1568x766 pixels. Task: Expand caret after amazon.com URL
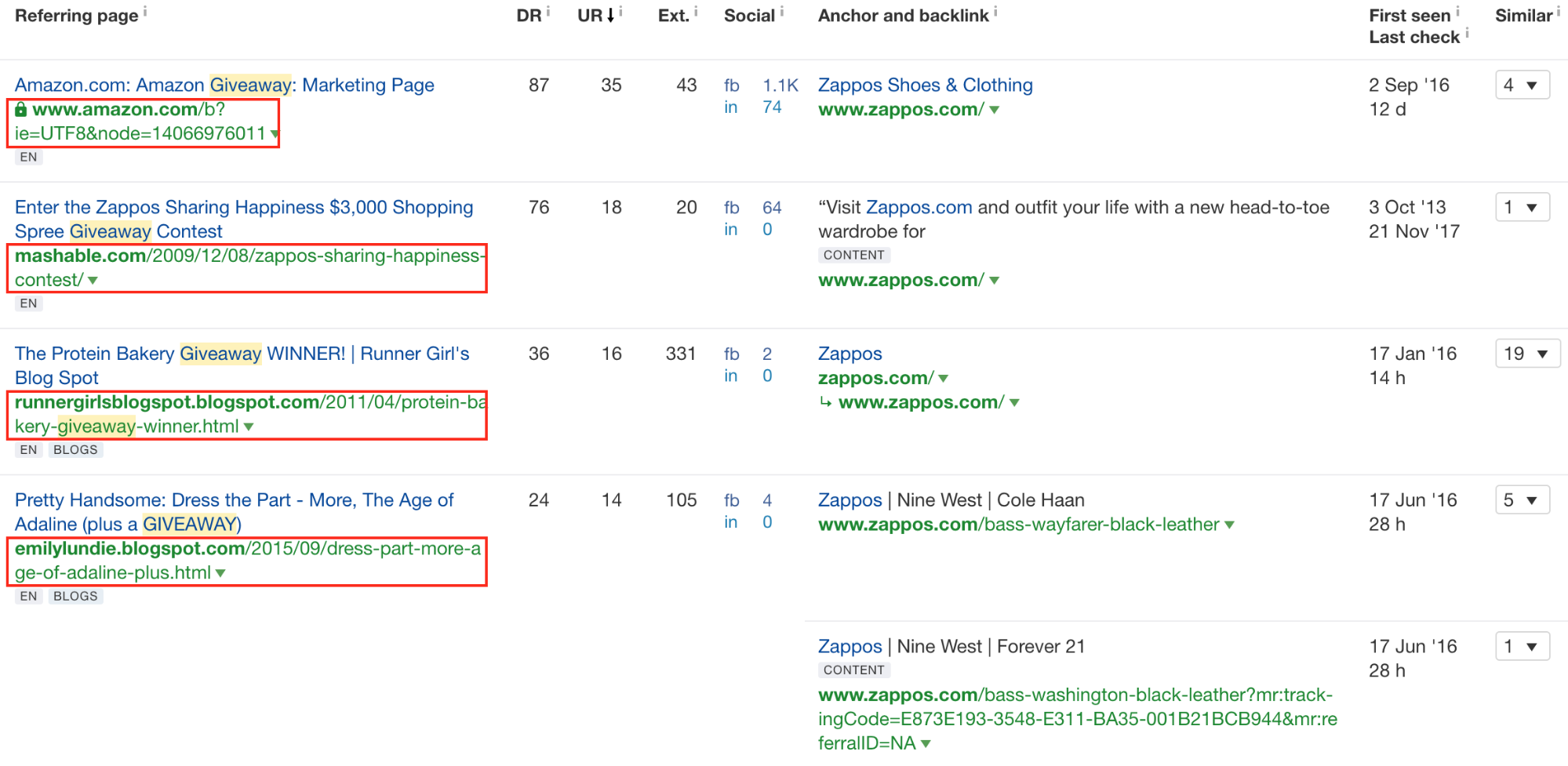[x=274, y=134]
